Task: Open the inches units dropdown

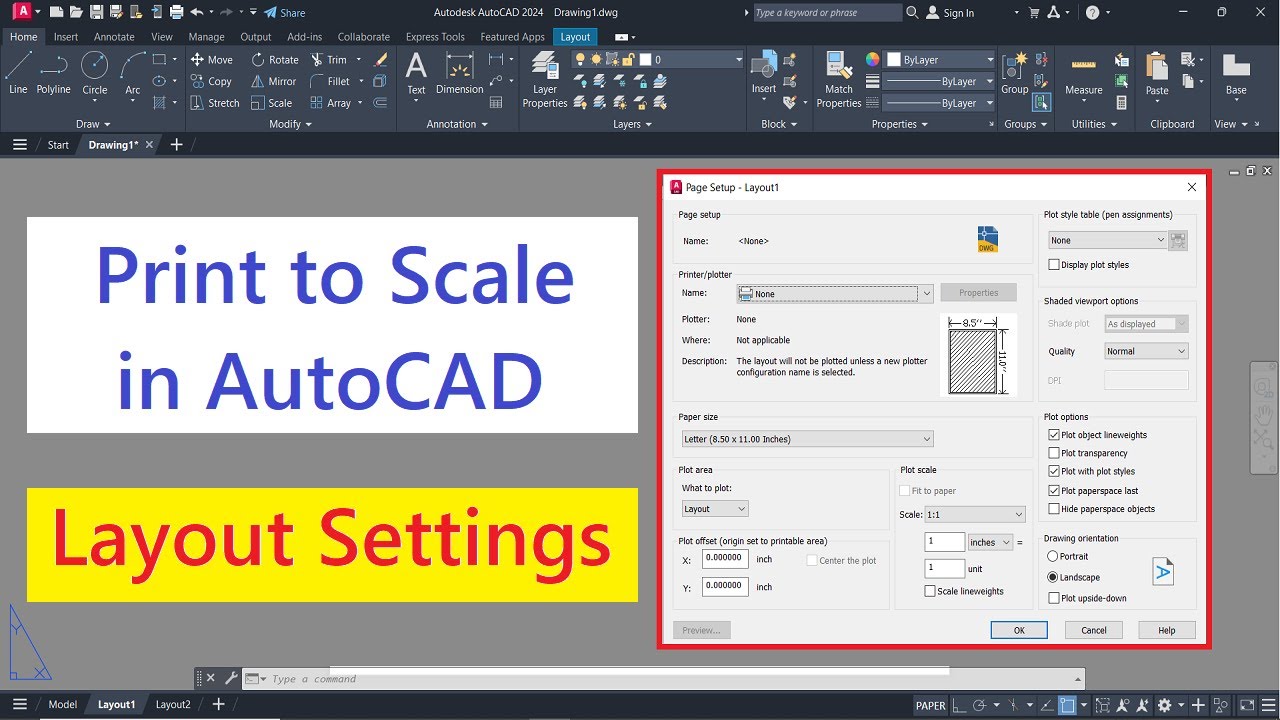Action: 990,542
